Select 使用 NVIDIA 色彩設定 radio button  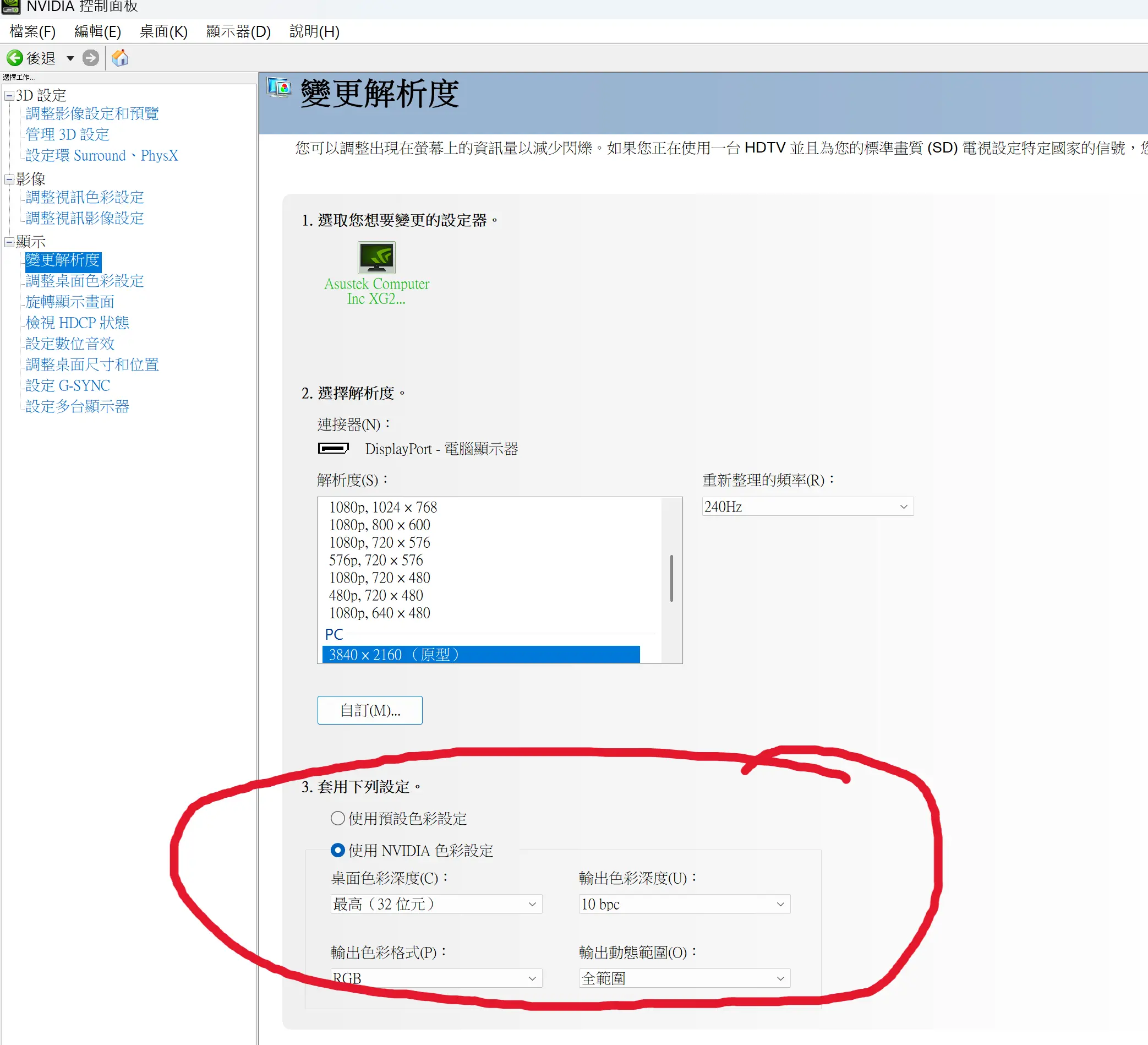[x=338, y=851]
